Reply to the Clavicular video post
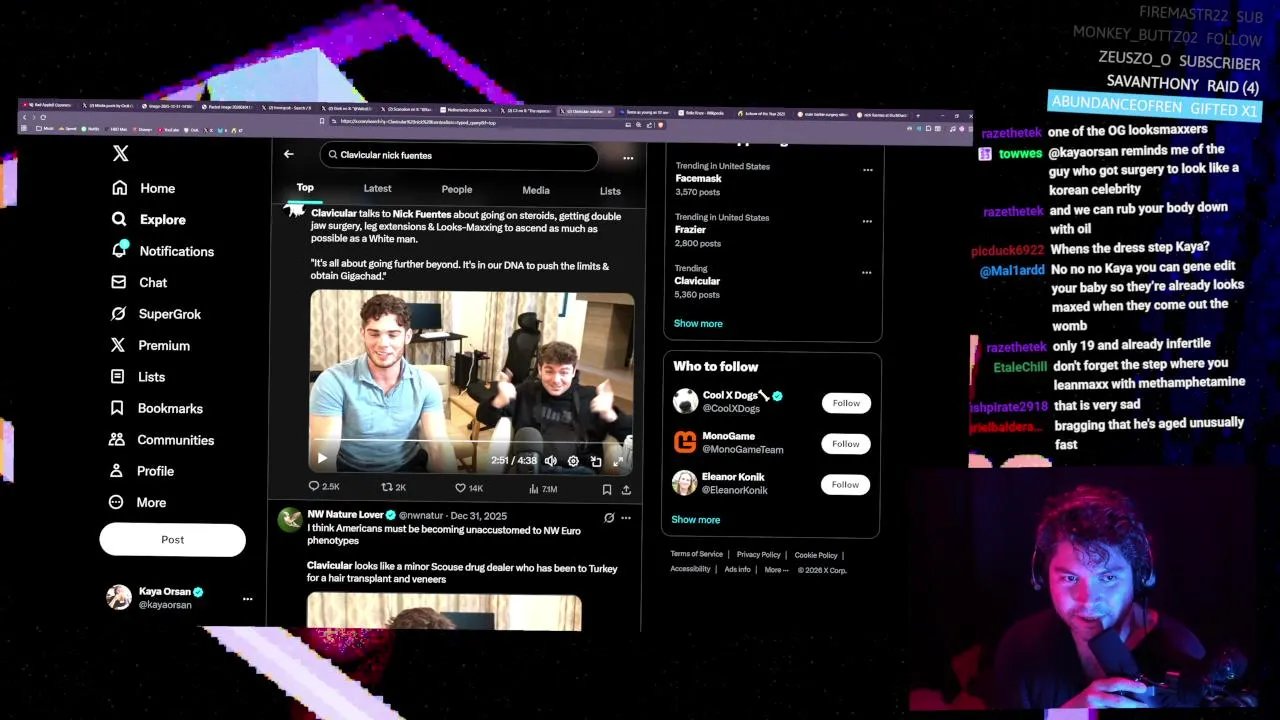The image size is (1280, 720). click(x=323, y=487)
